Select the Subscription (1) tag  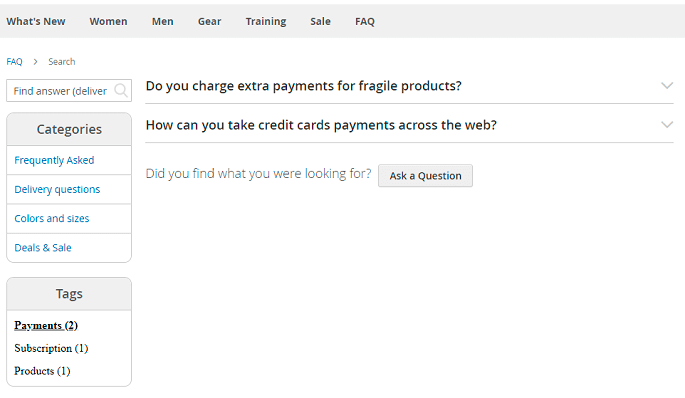(51, 348)
